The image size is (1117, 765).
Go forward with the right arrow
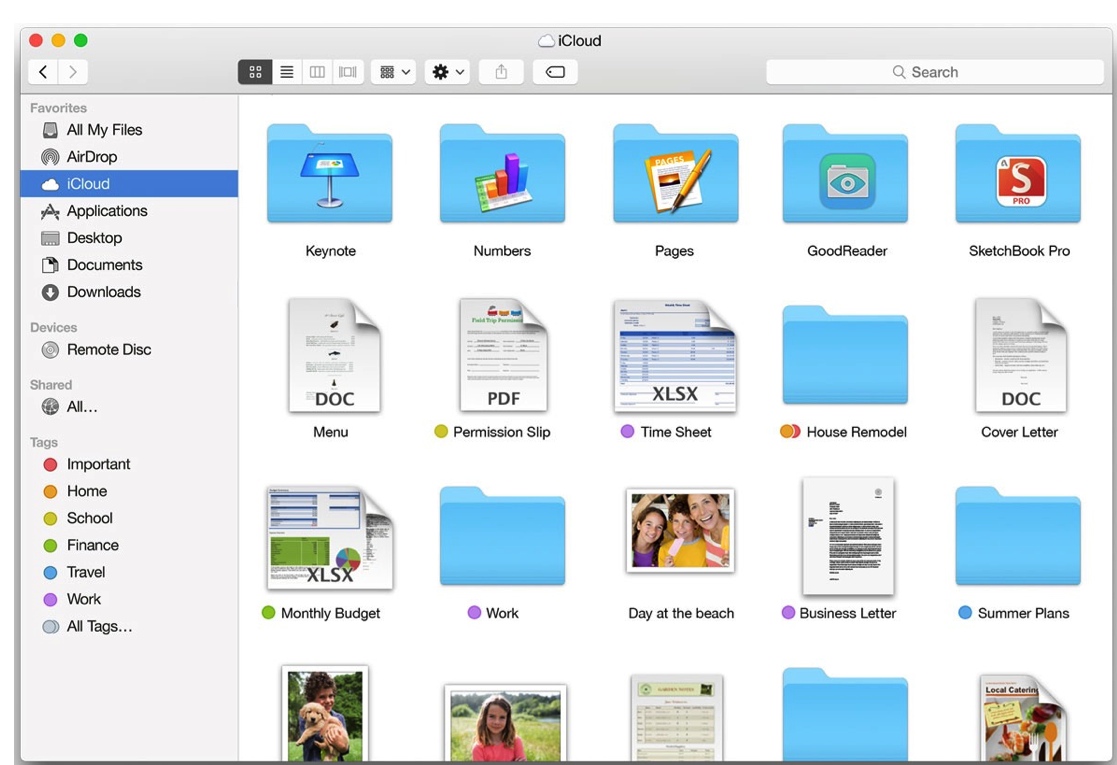73,72
